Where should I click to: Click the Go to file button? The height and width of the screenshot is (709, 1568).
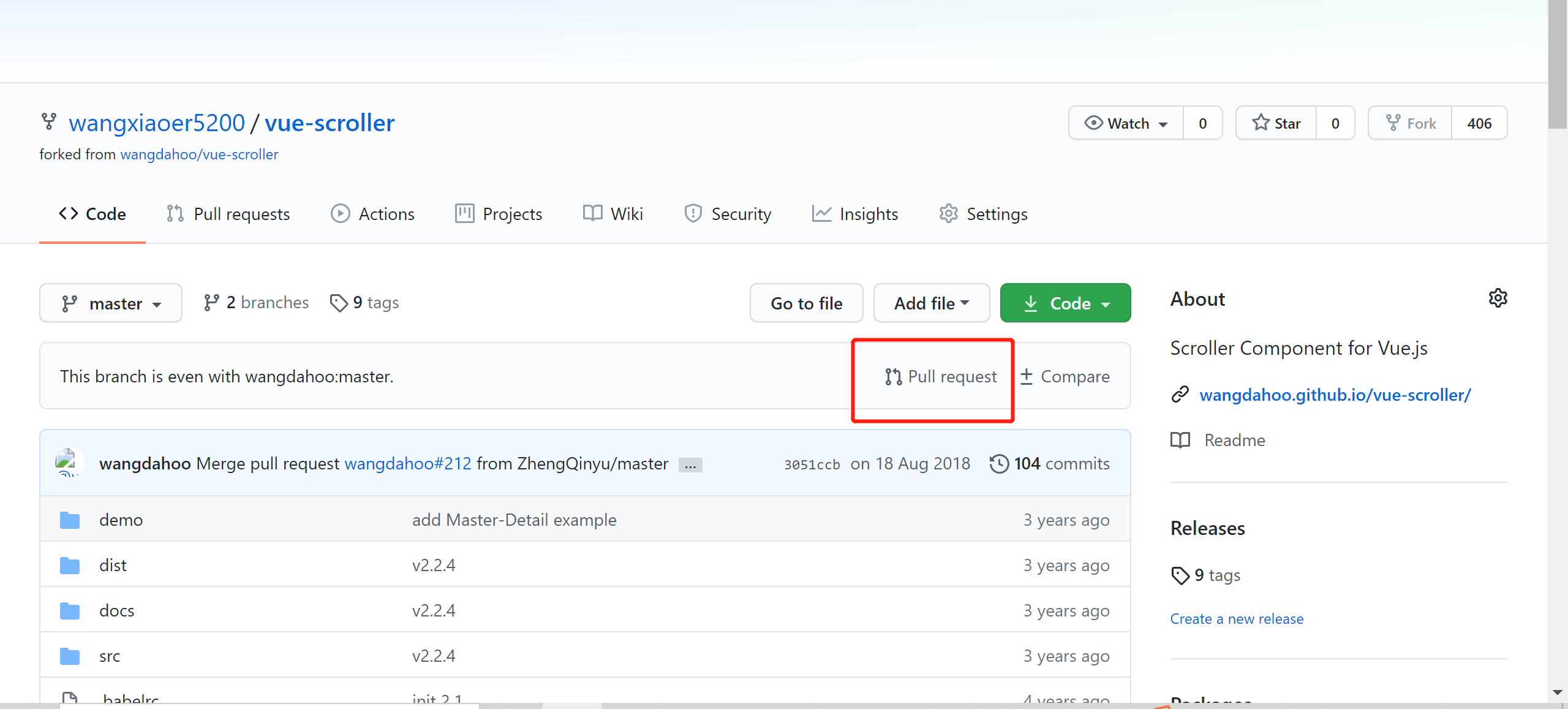(807, 303)
